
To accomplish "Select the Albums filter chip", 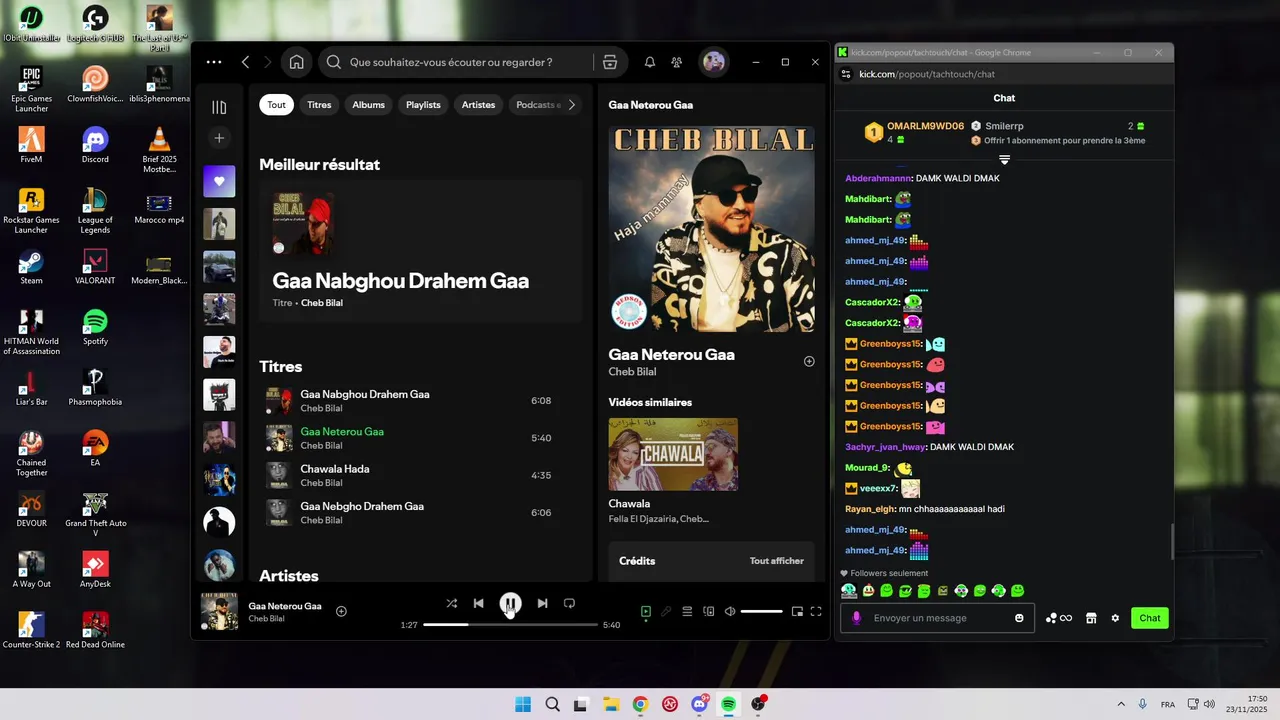I will pos(368,104).
